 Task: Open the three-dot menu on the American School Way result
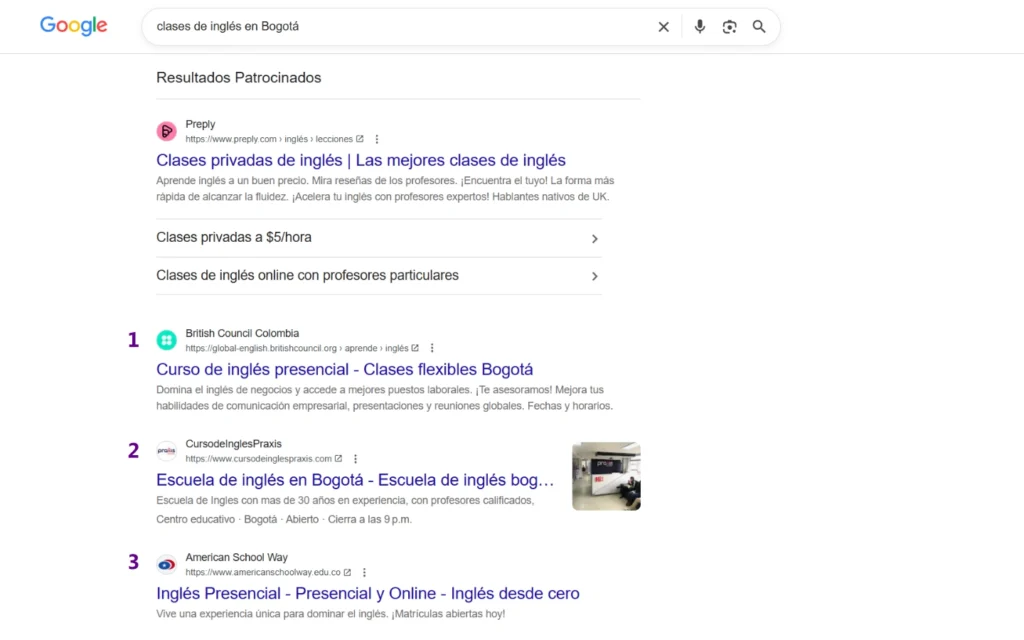click(364, 572)
